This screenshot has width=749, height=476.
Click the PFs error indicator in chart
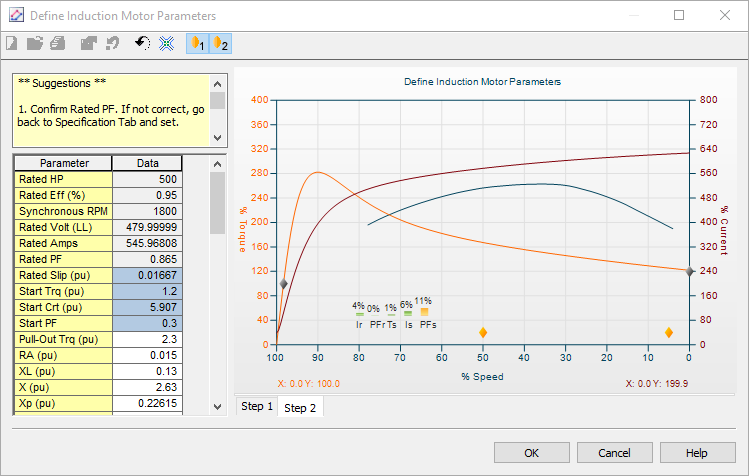point(425,312)
